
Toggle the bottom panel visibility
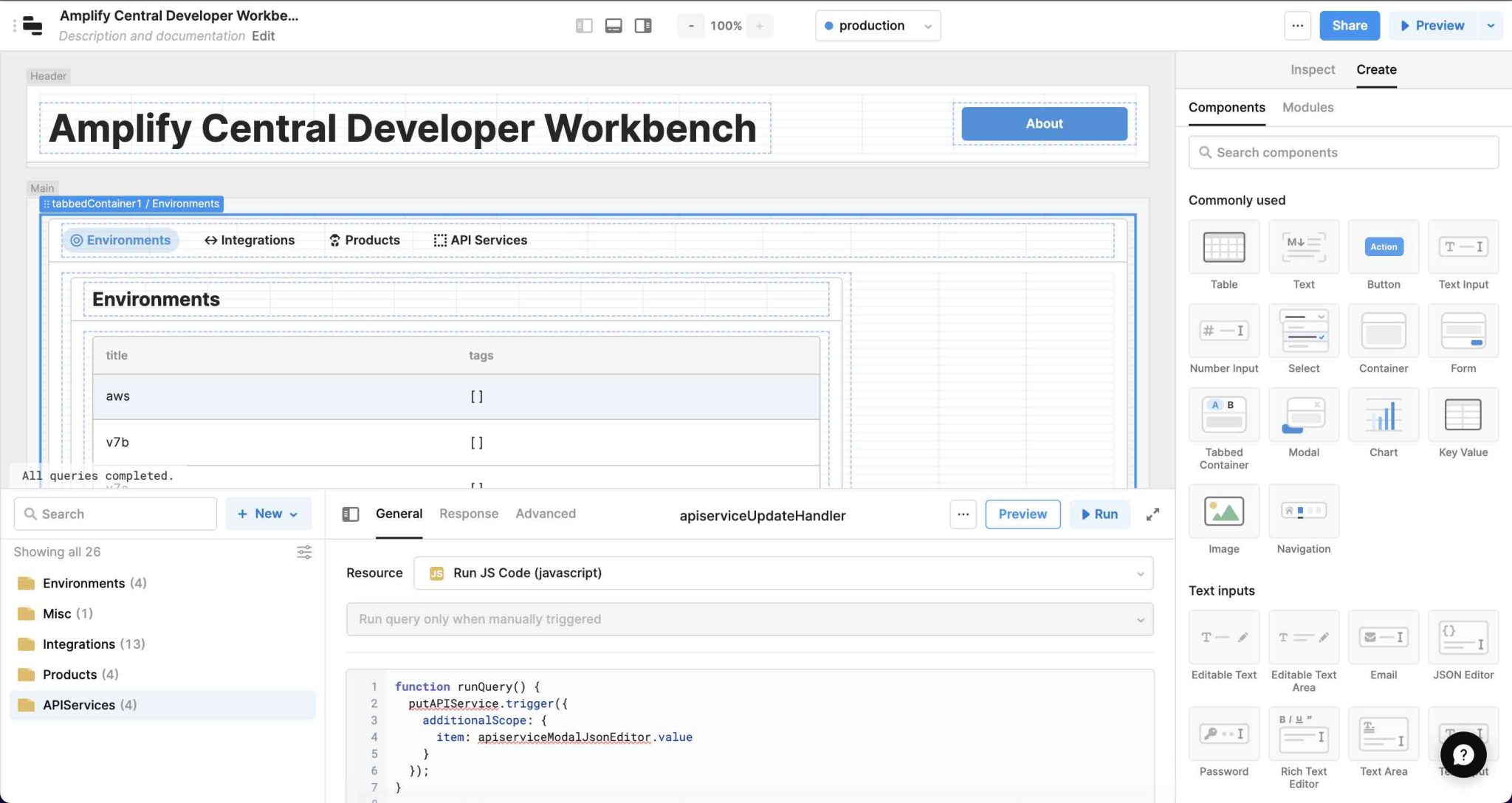tap(613, 25)
